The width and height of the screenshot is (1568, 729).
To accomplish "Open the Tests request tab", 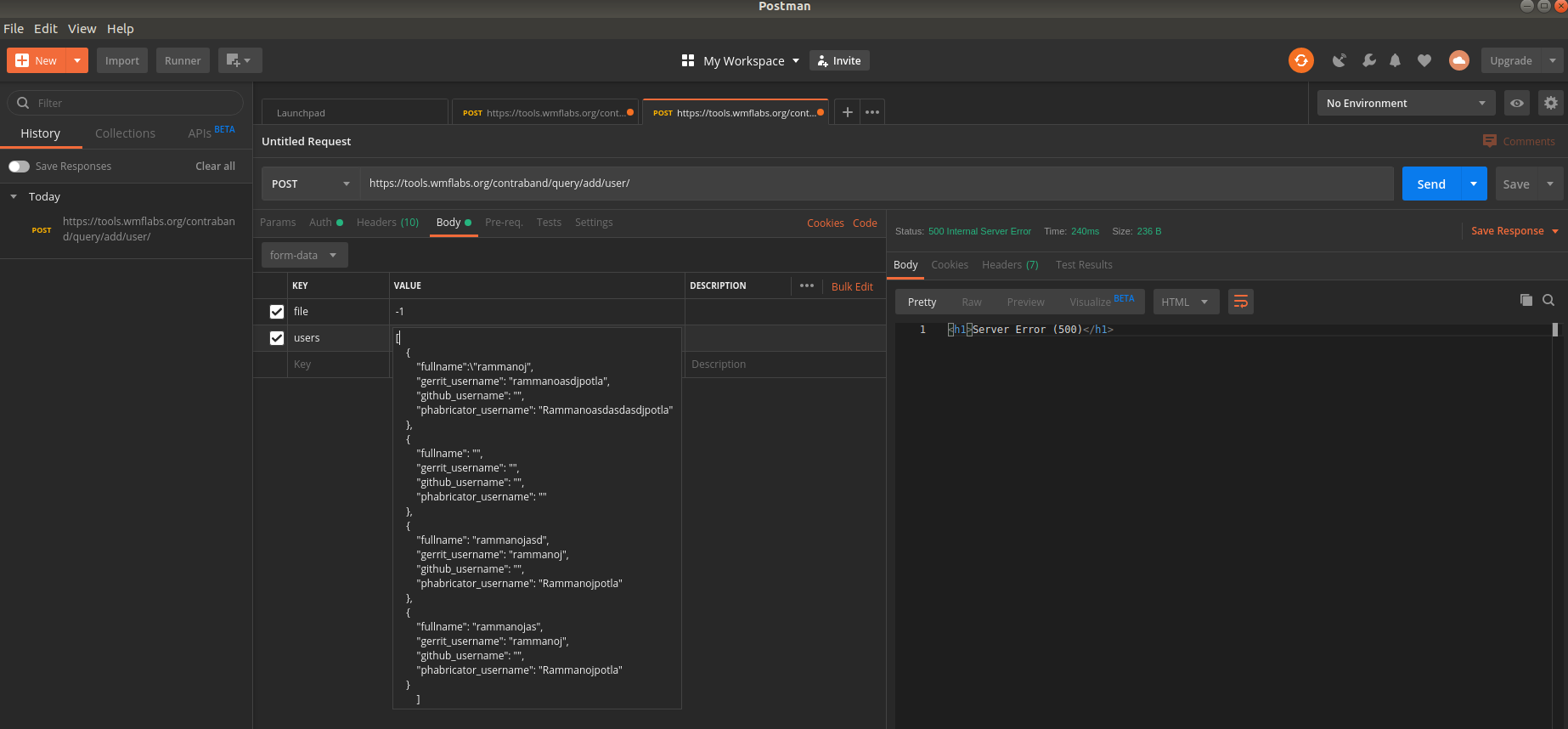I will [x=549, y=222].
